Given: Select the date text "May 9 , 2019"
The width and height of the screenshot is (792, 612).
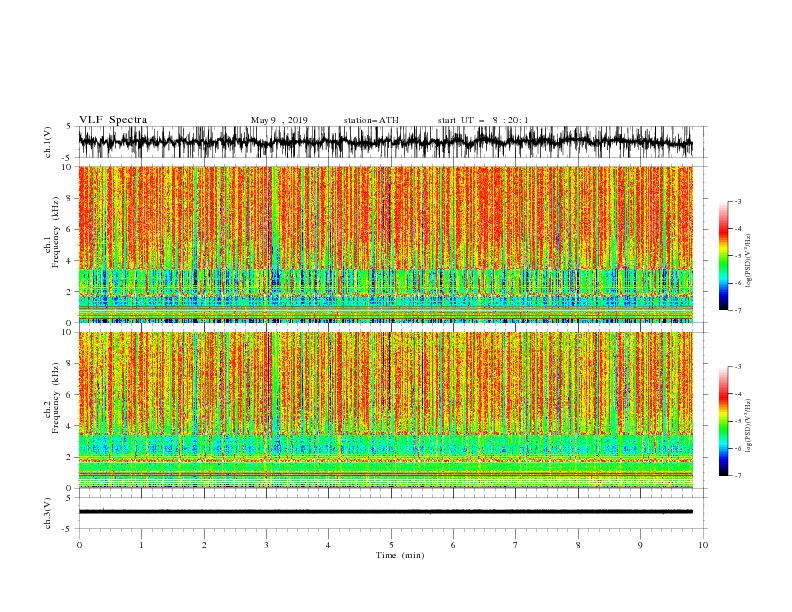Looking at the screenshot, I should (x=279, y=120).
